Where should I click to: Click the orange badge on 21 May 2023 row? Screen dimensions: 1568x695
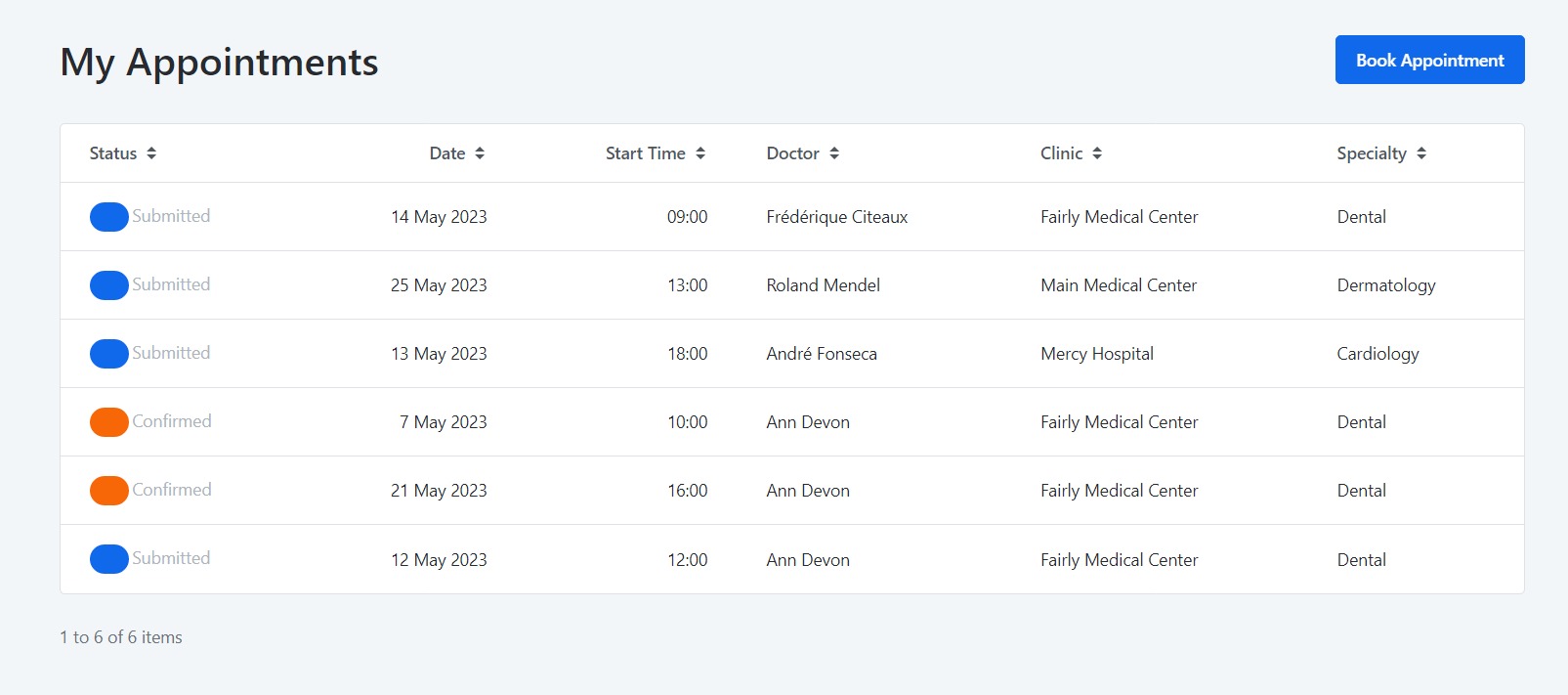109,491
